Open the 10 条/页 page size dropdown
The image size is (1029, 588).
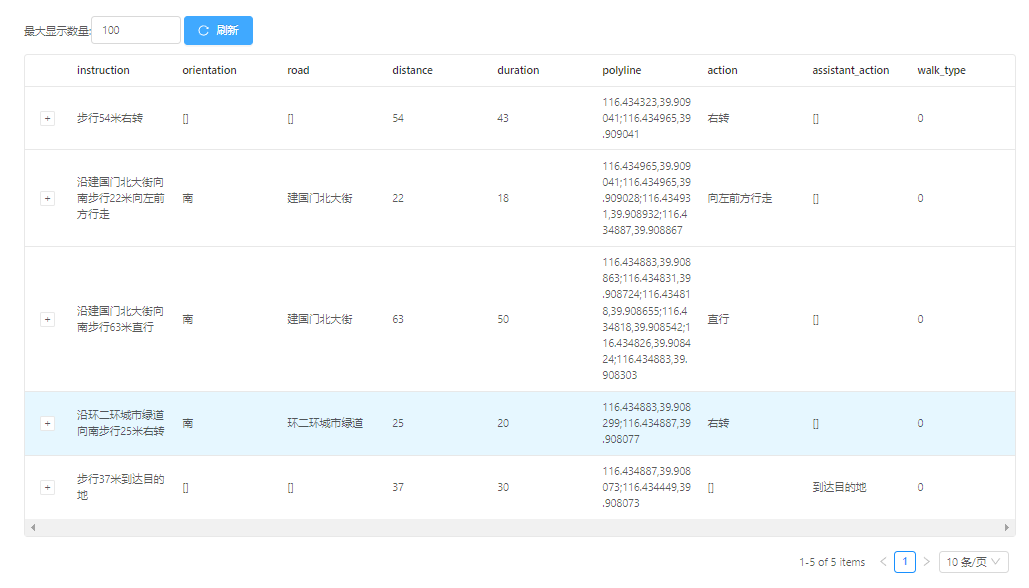(x=973, y=562)
